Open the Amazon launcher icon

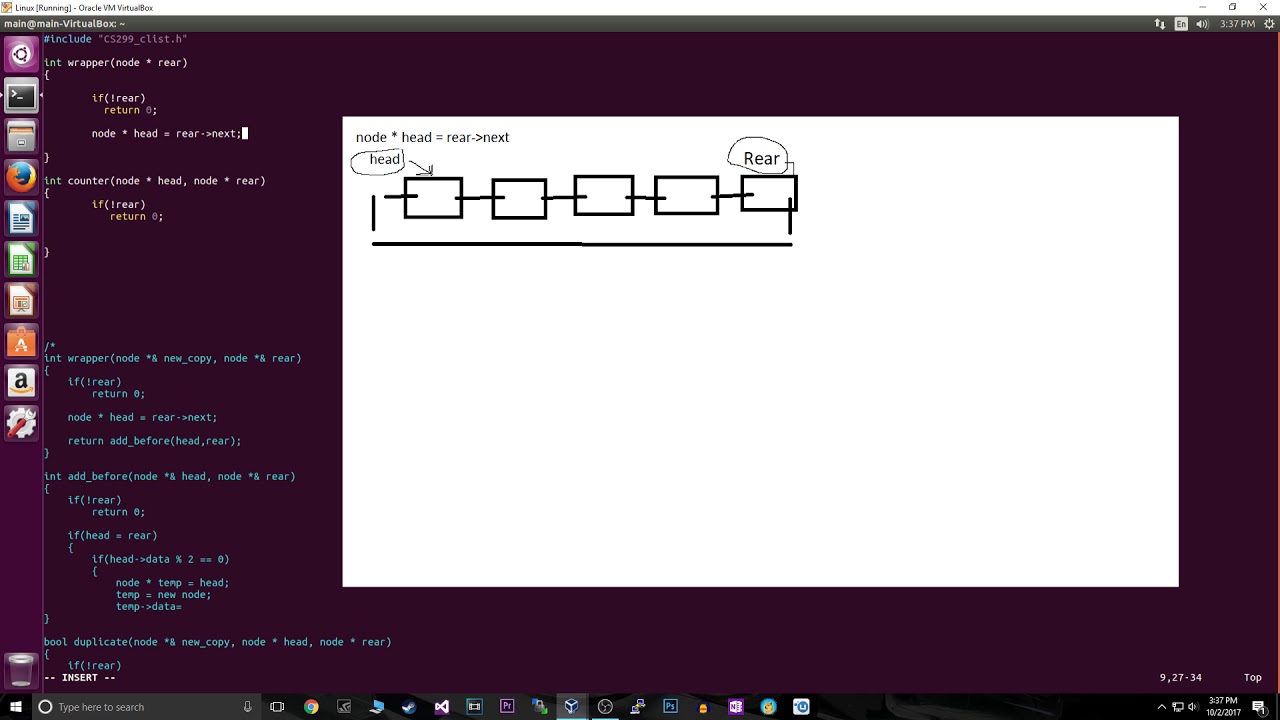pyautogui.click(x=21, y=382)
